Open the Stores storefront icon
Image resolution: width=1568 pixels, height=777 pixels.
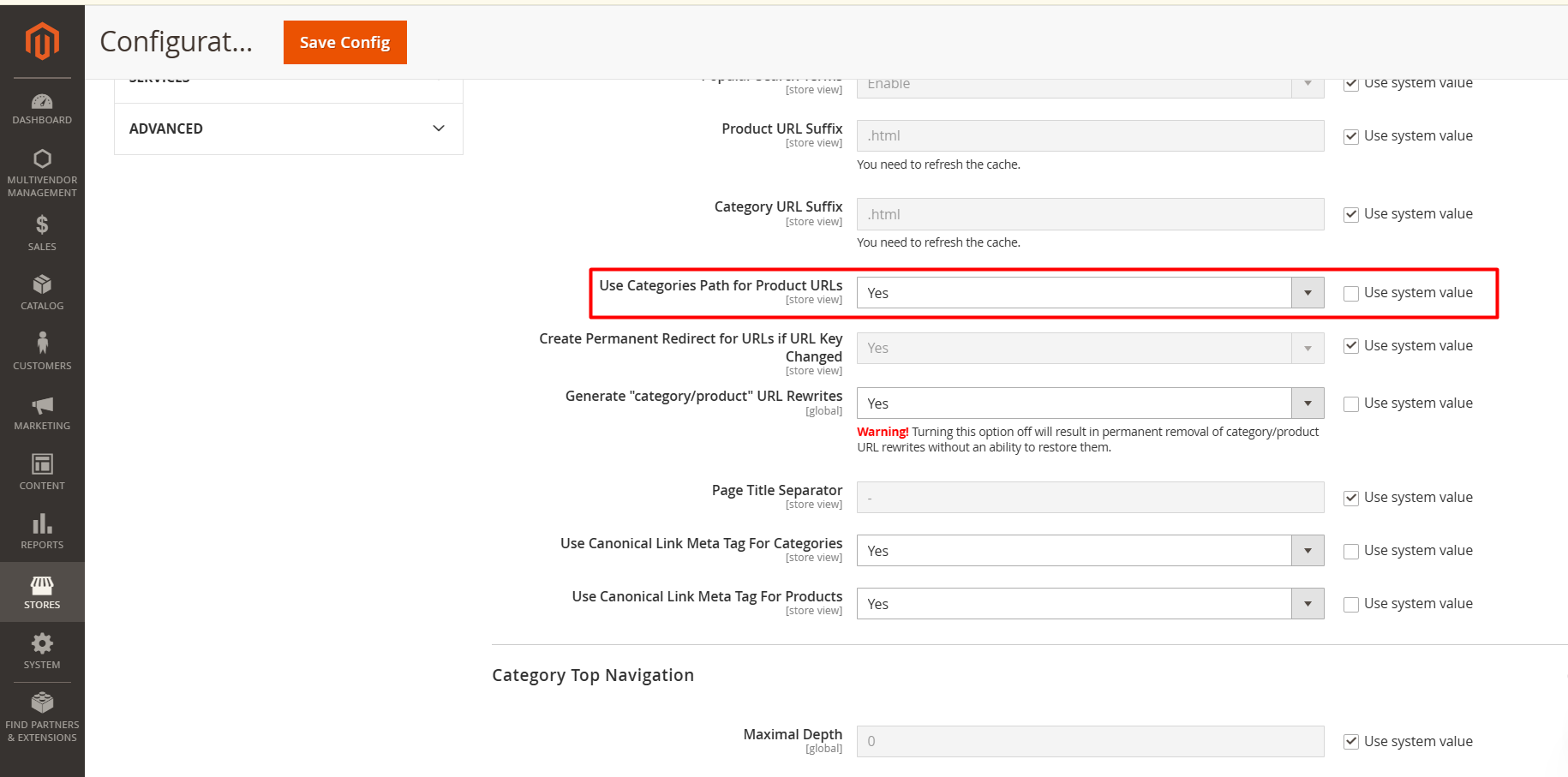click(42, 585)
